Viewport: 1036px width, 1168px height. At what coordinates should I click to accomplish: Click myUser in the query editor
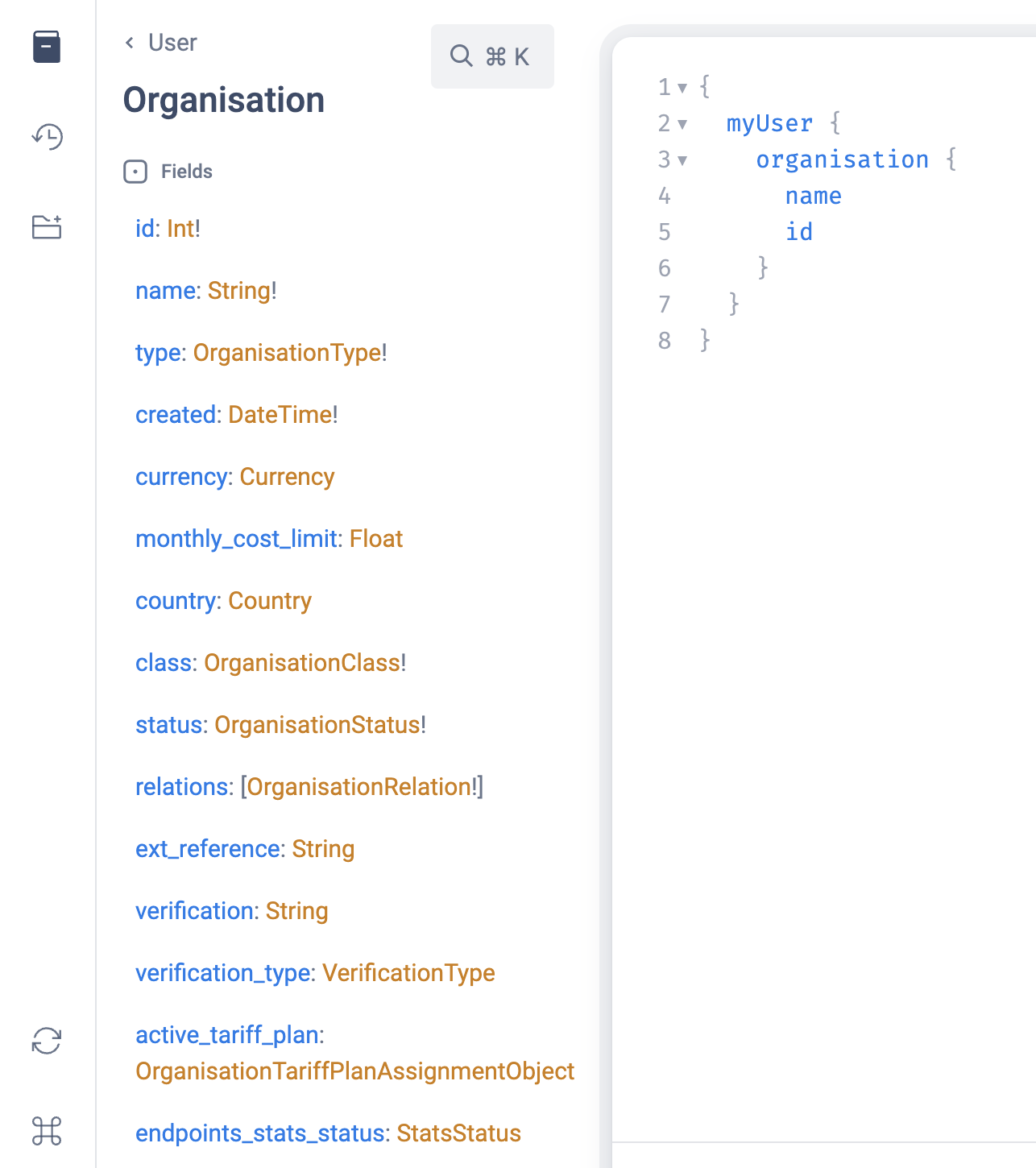coord(769,124)
